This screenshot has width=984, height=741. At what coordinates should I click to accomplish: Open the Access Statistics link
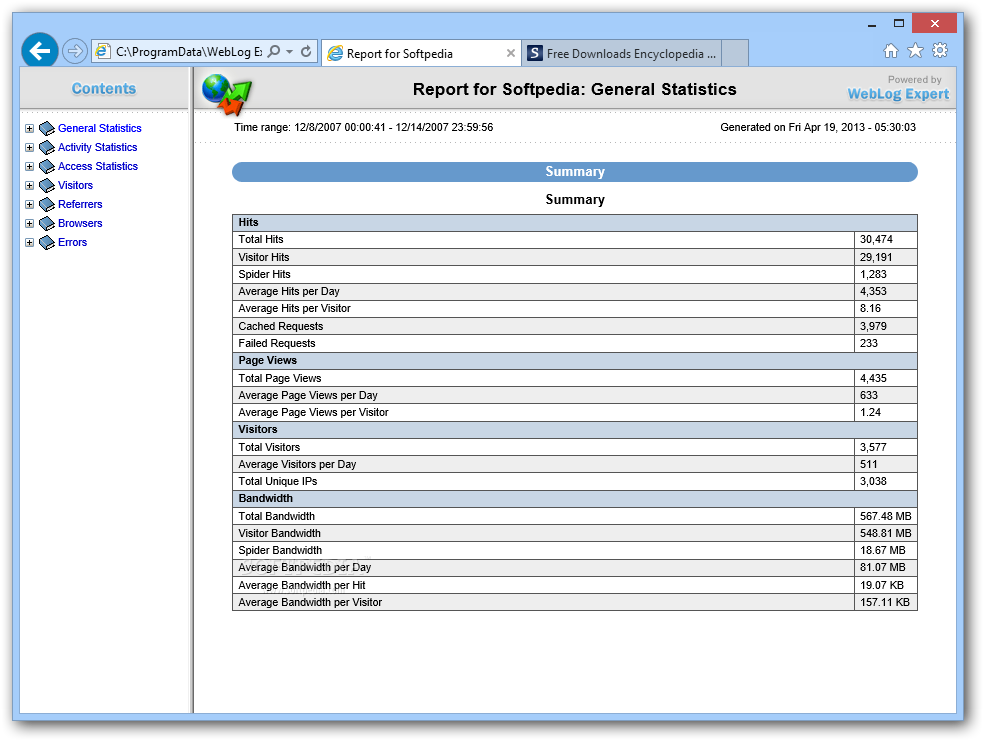(x=98, y=166)
